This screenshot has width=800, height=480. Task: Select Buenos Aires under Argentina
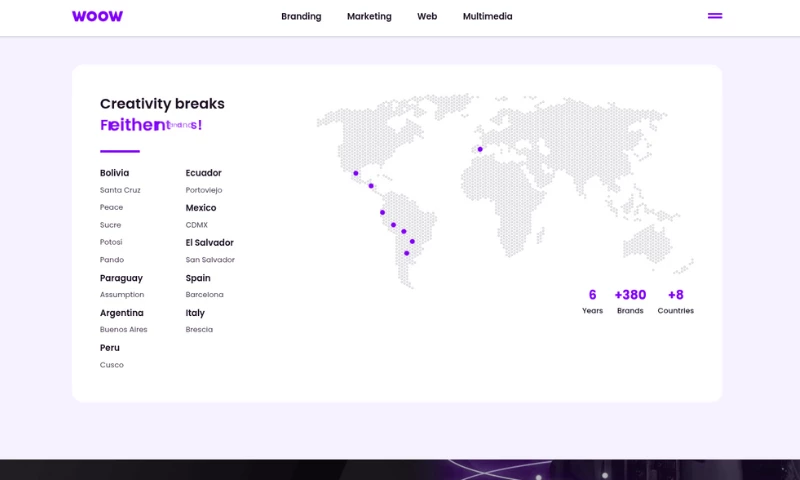pyautogui.click(x=123, y=329)
